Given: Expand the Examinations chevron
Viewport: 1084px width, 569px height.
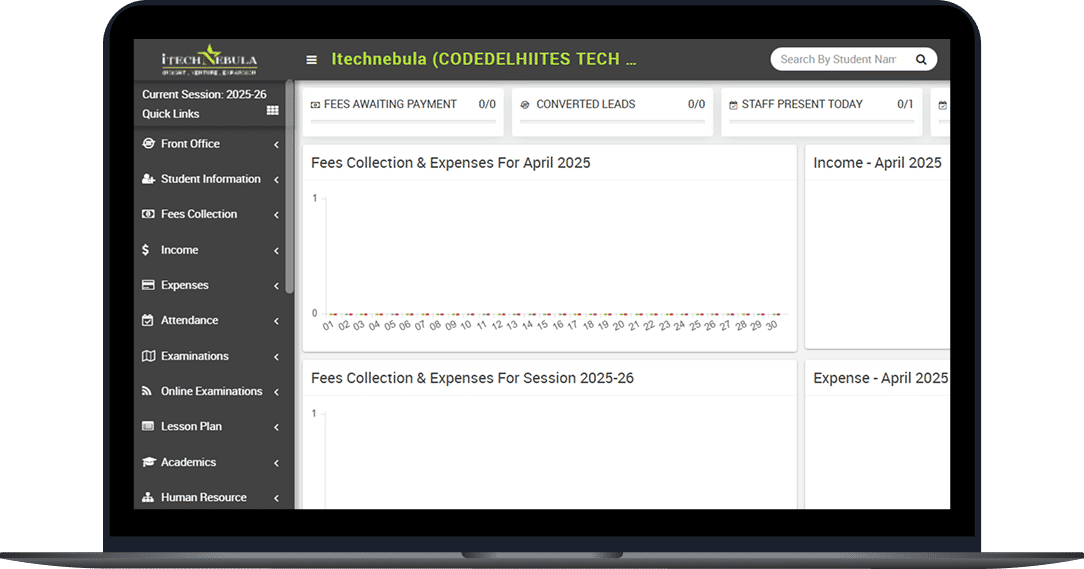Looking at the screenshot, I should point(276,357).
